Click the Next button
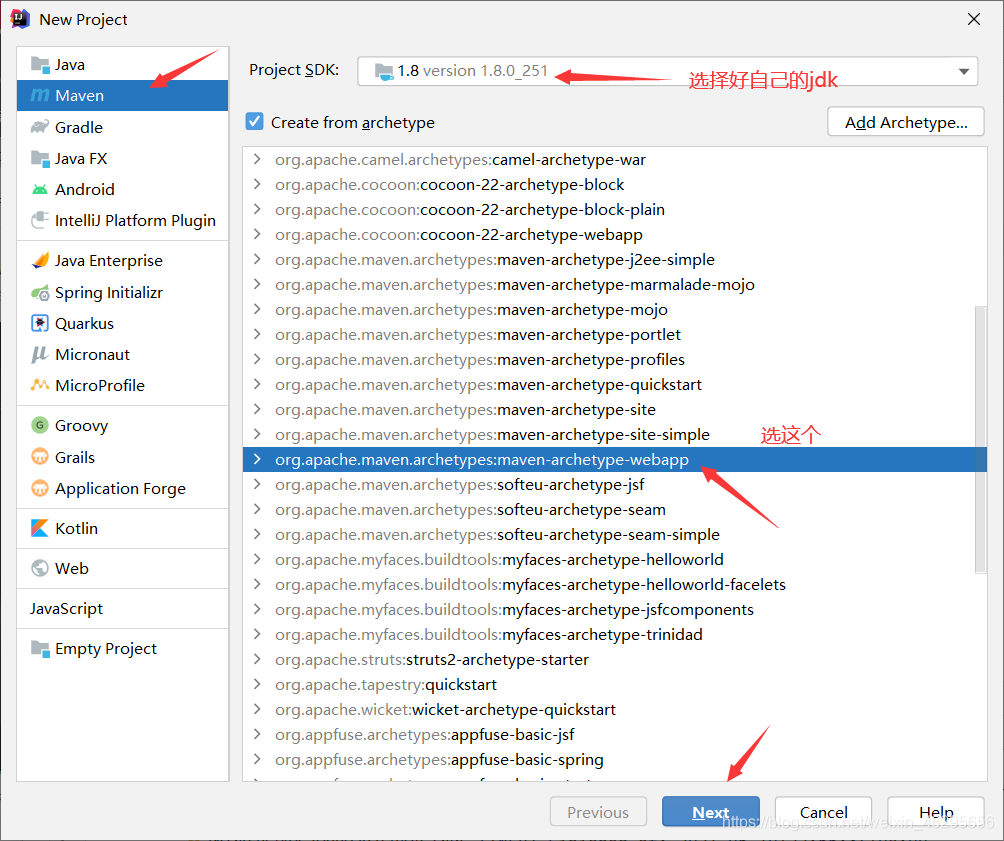 [x=711, y=812]
